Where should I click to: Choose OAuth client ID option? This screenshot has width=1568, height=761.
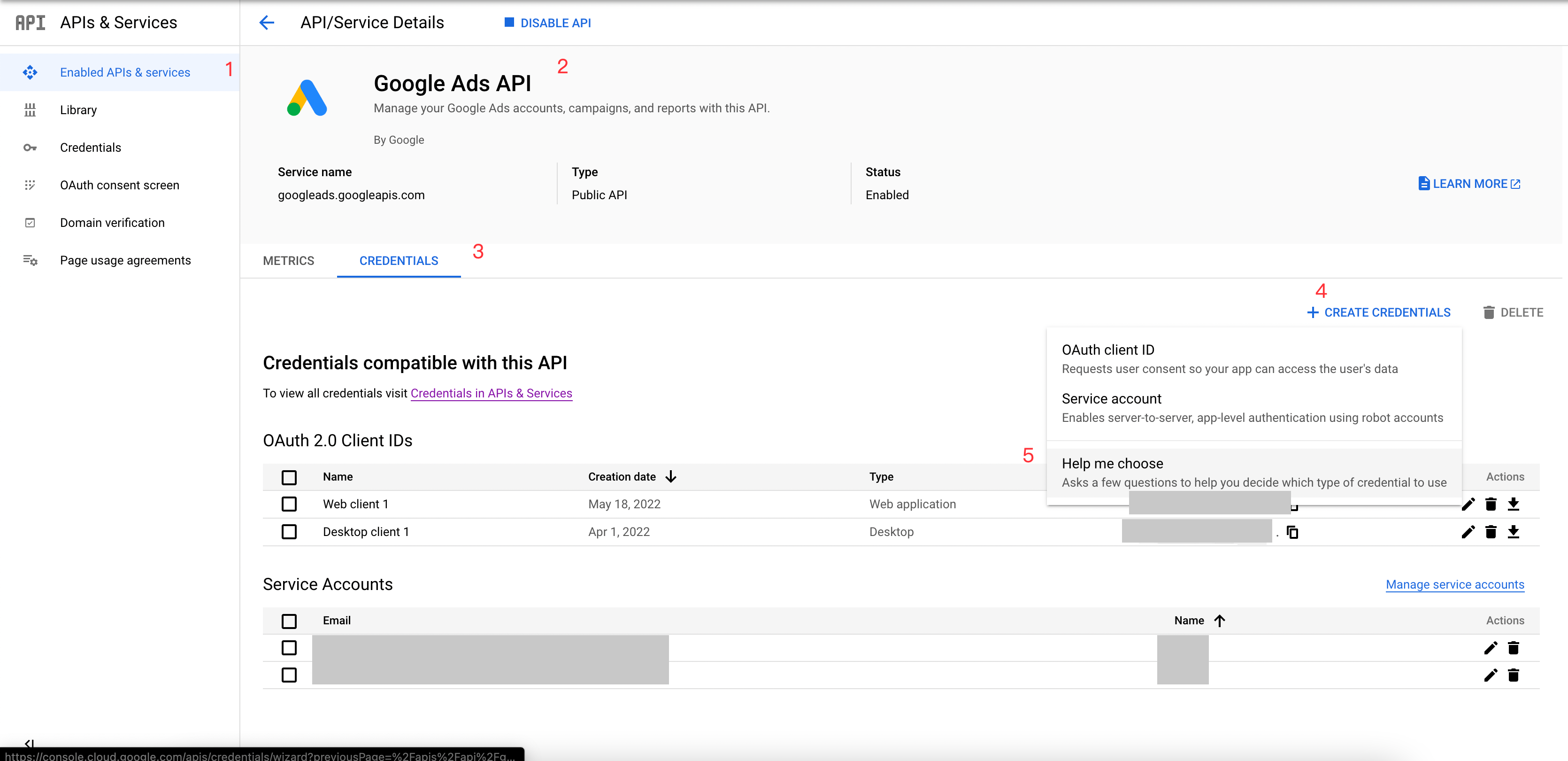pyautogui.click(x=1254, y=359)
